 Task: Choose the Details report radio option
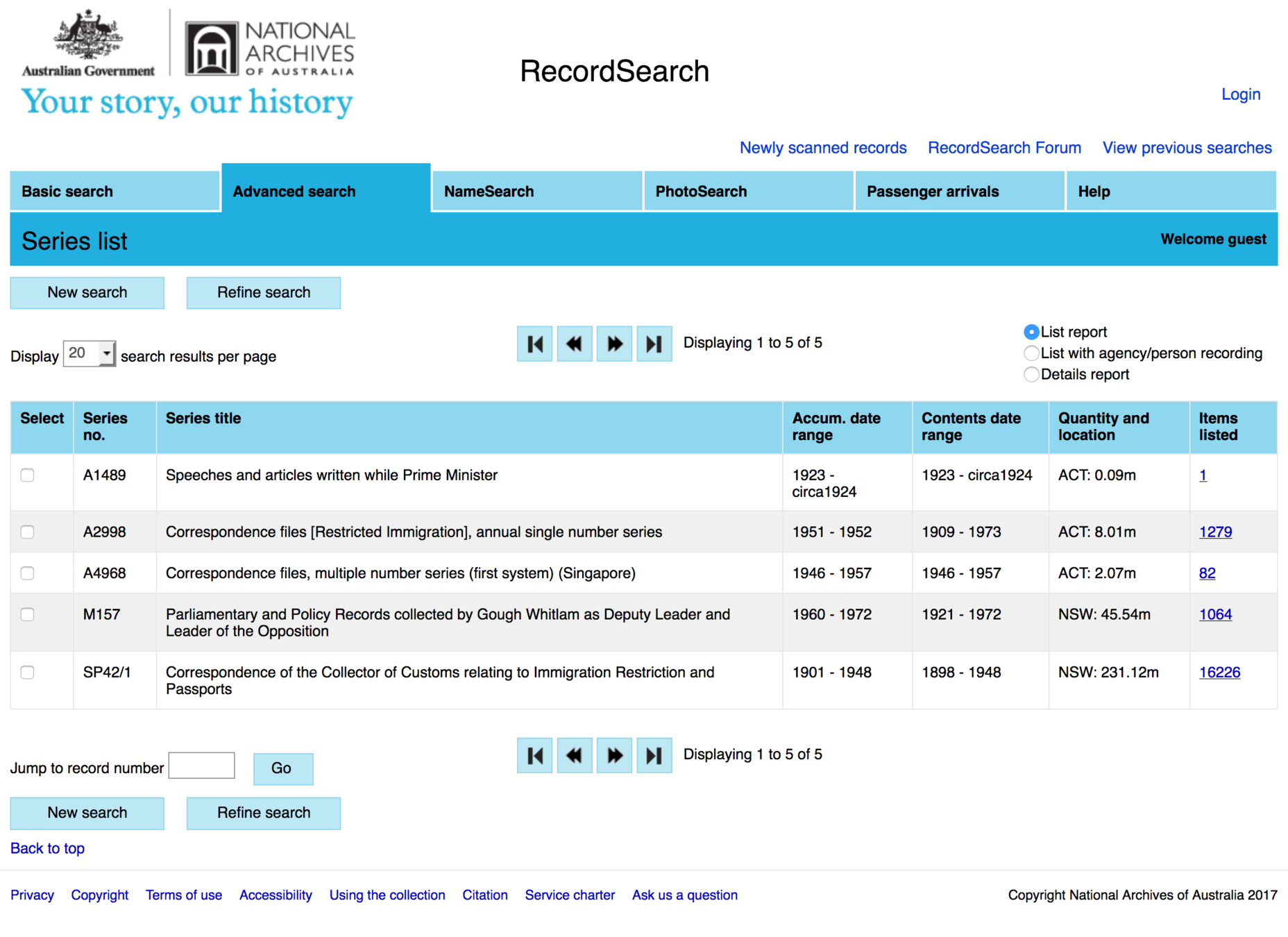tap(1031, 375)
